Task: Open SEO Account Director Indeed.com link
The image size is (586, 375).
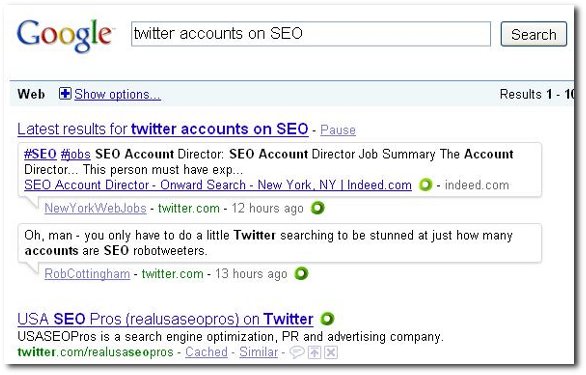Action: coord(218,185)
